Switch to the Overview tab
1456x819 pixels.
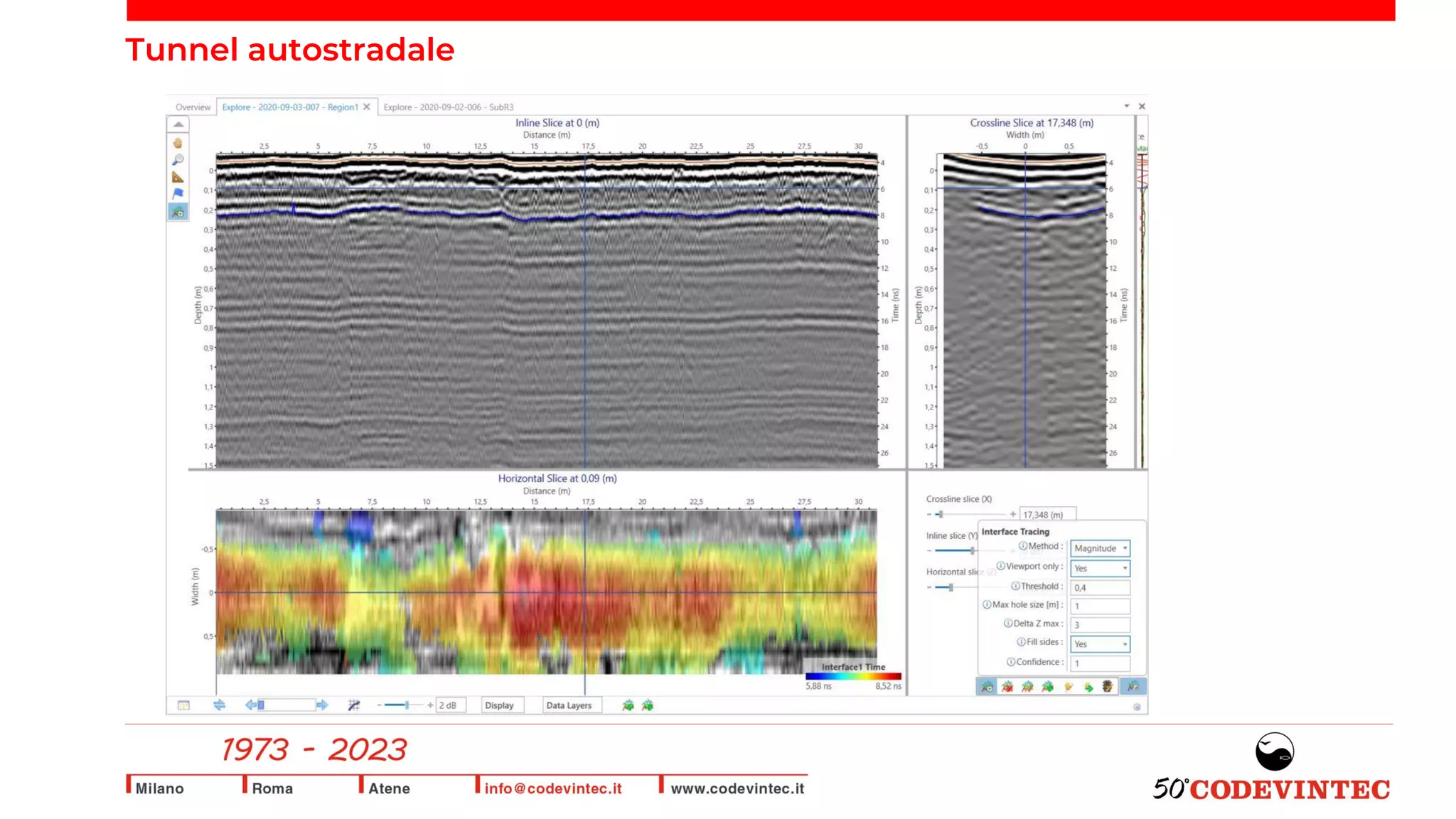pos(193,107)
